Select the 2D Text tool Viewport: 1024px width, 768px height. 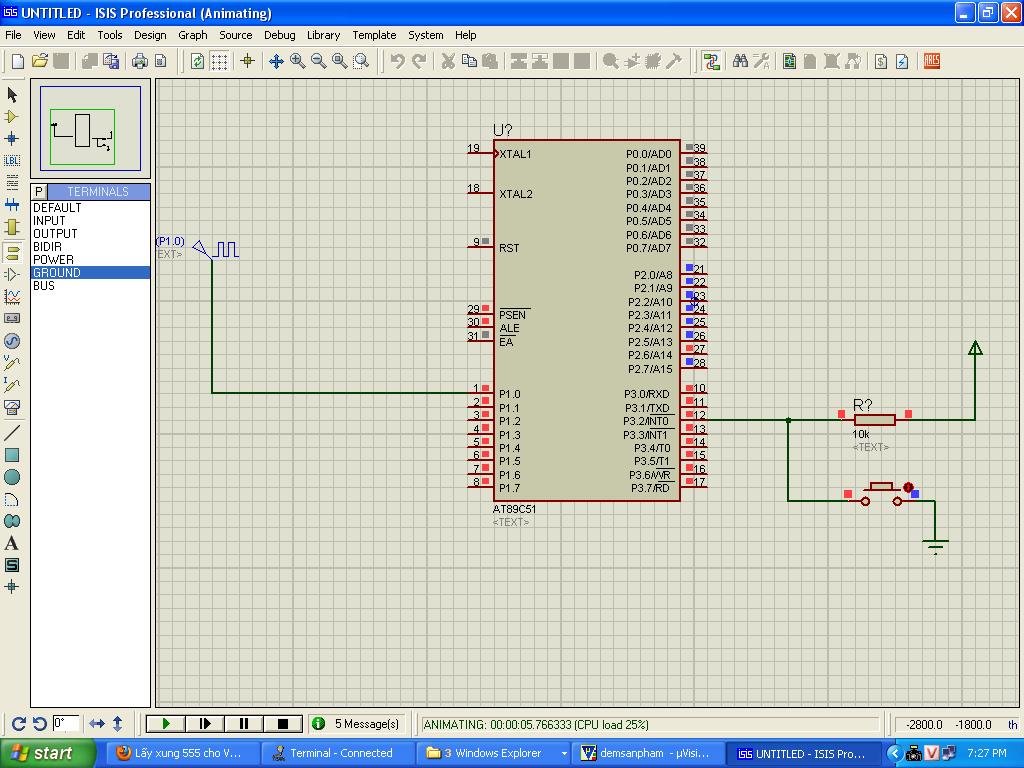12,543
